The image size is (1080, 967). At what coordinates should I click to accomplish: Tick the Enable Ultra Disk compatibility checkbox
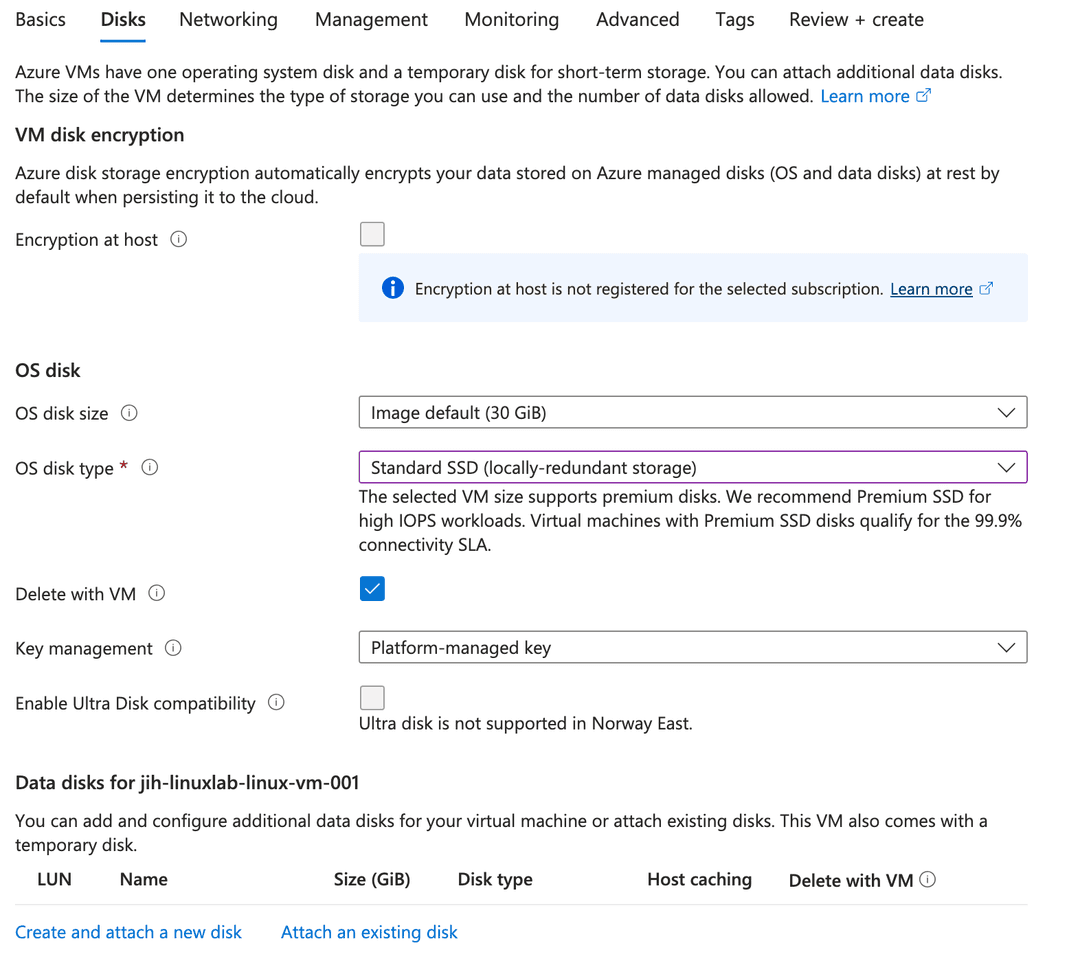(x=372, y=697)
